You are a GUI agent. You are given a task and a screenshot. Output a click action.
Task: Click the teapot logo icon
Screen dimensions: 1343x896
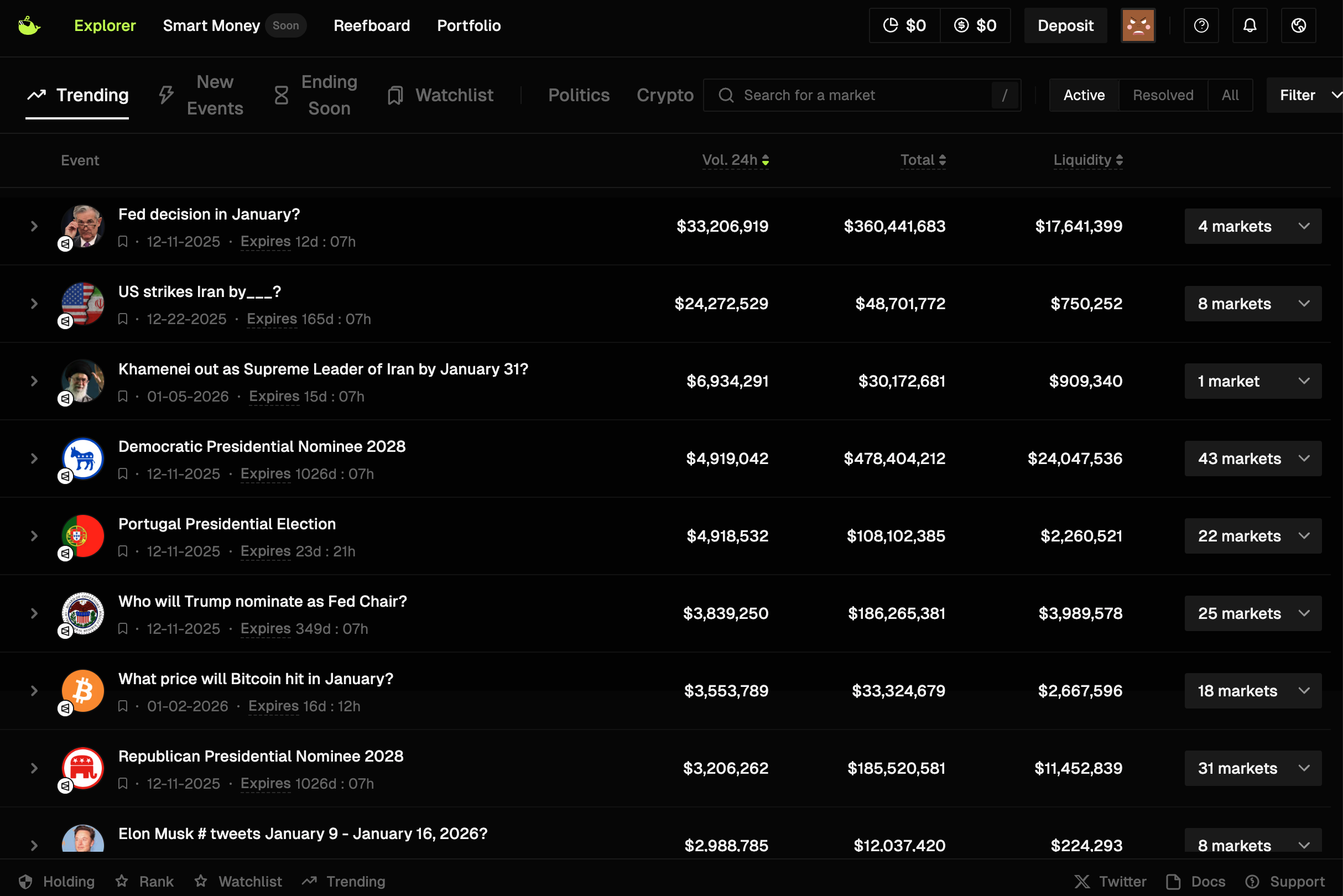[29, 25]
